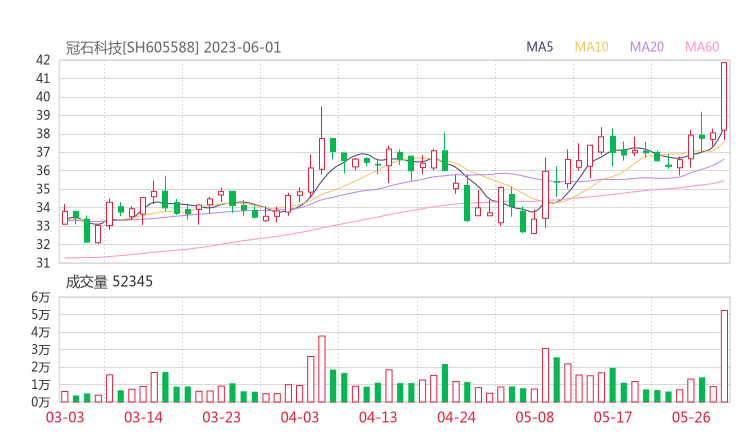Click the 03-23 date label
The height and width of the screenshot is (440, 740).
tap(221, 417)
